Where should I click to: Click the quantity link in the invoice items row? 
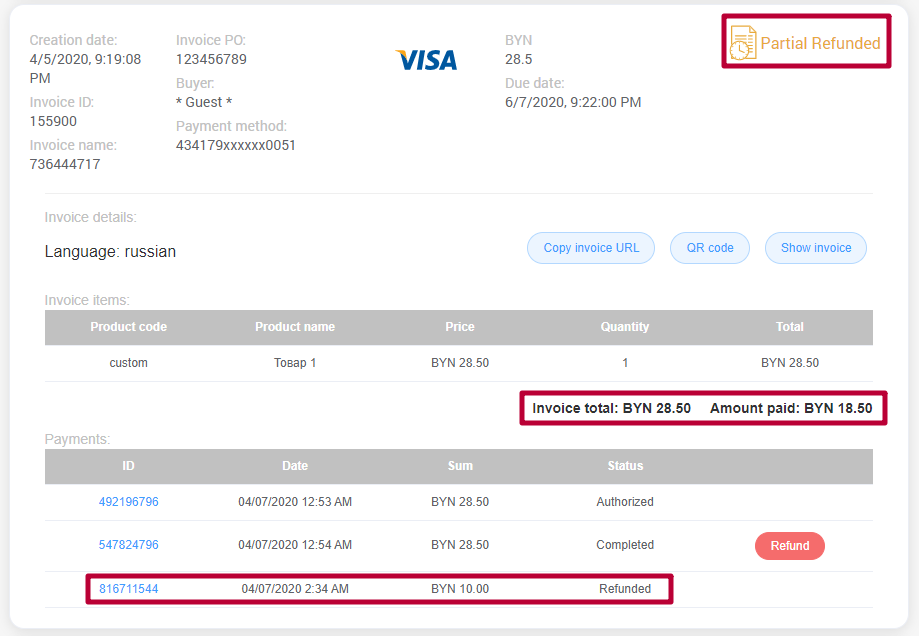[625, 363]
